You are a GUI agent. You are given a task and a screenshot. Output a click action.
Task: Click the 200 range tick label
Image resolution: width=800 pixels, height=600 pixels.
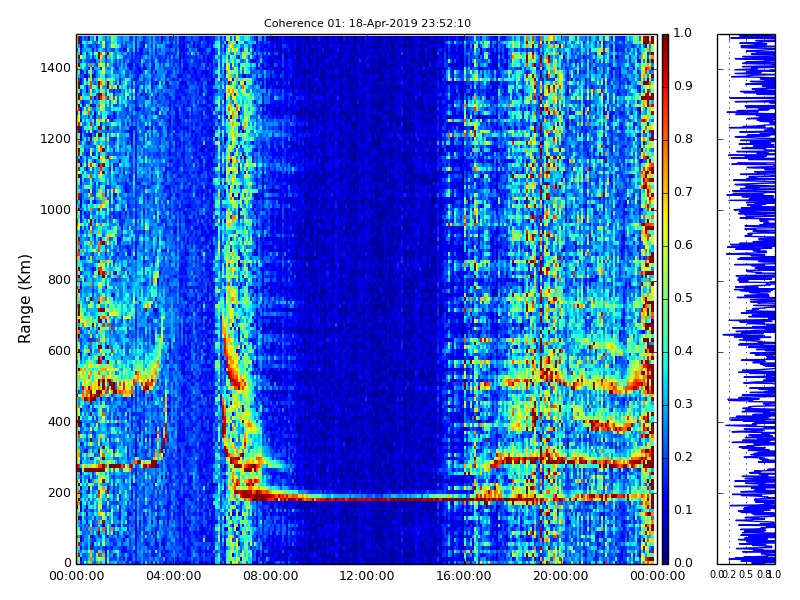tap(59, 493)
